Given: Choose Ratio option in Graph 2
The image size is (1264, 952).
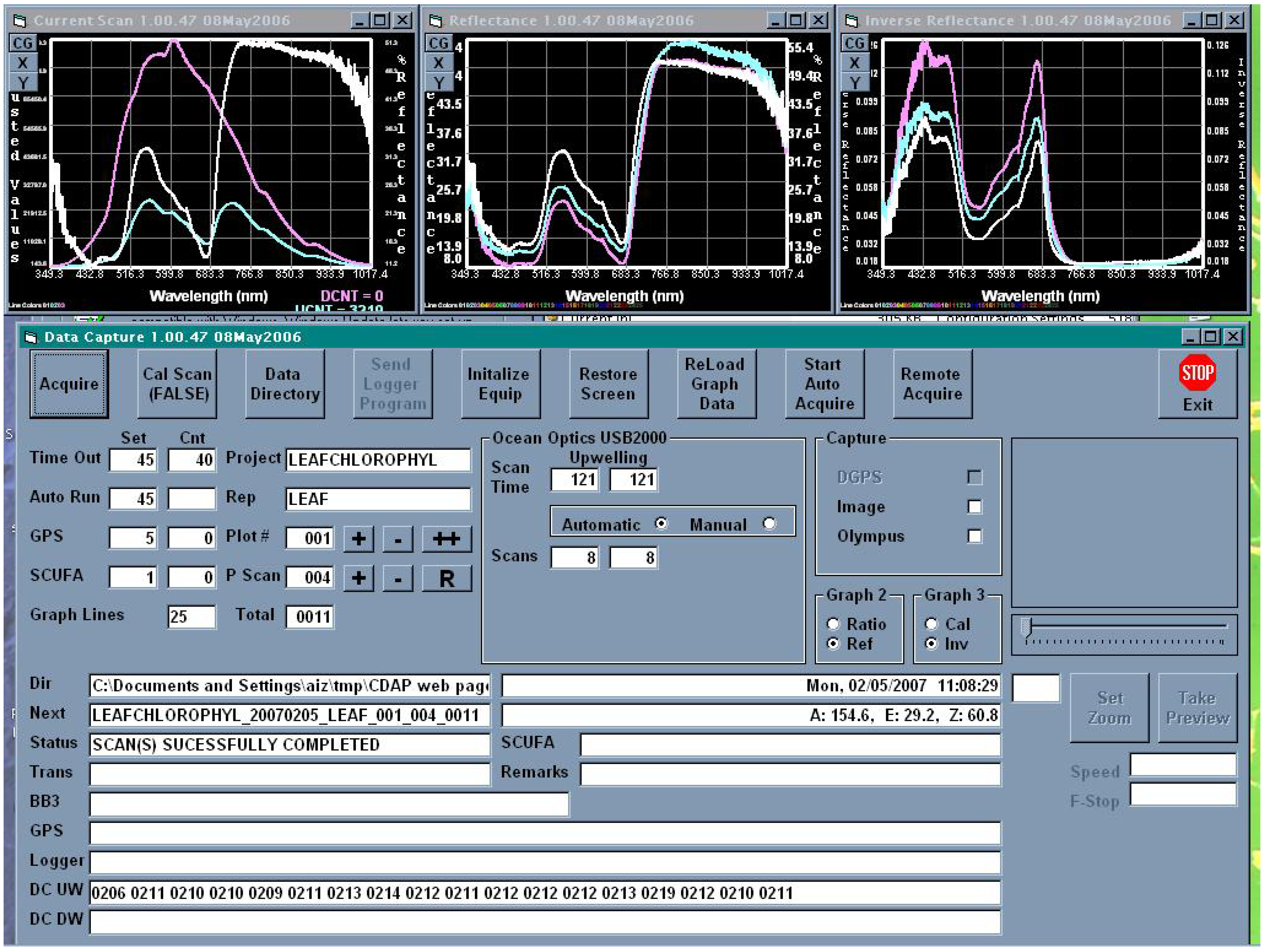Looking at the screenshot, I should [833, 624].
